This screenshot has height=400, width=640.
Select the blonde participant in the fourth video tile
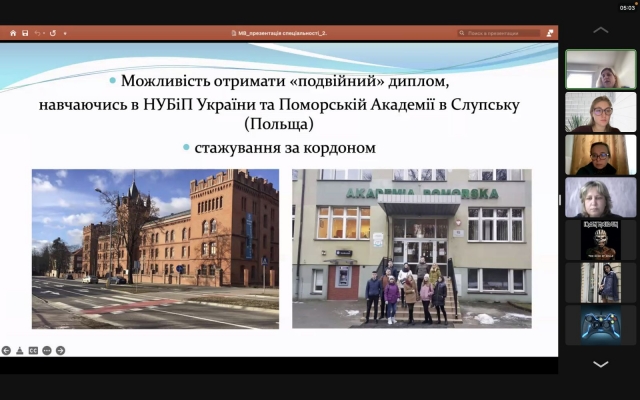coord(600,198)
